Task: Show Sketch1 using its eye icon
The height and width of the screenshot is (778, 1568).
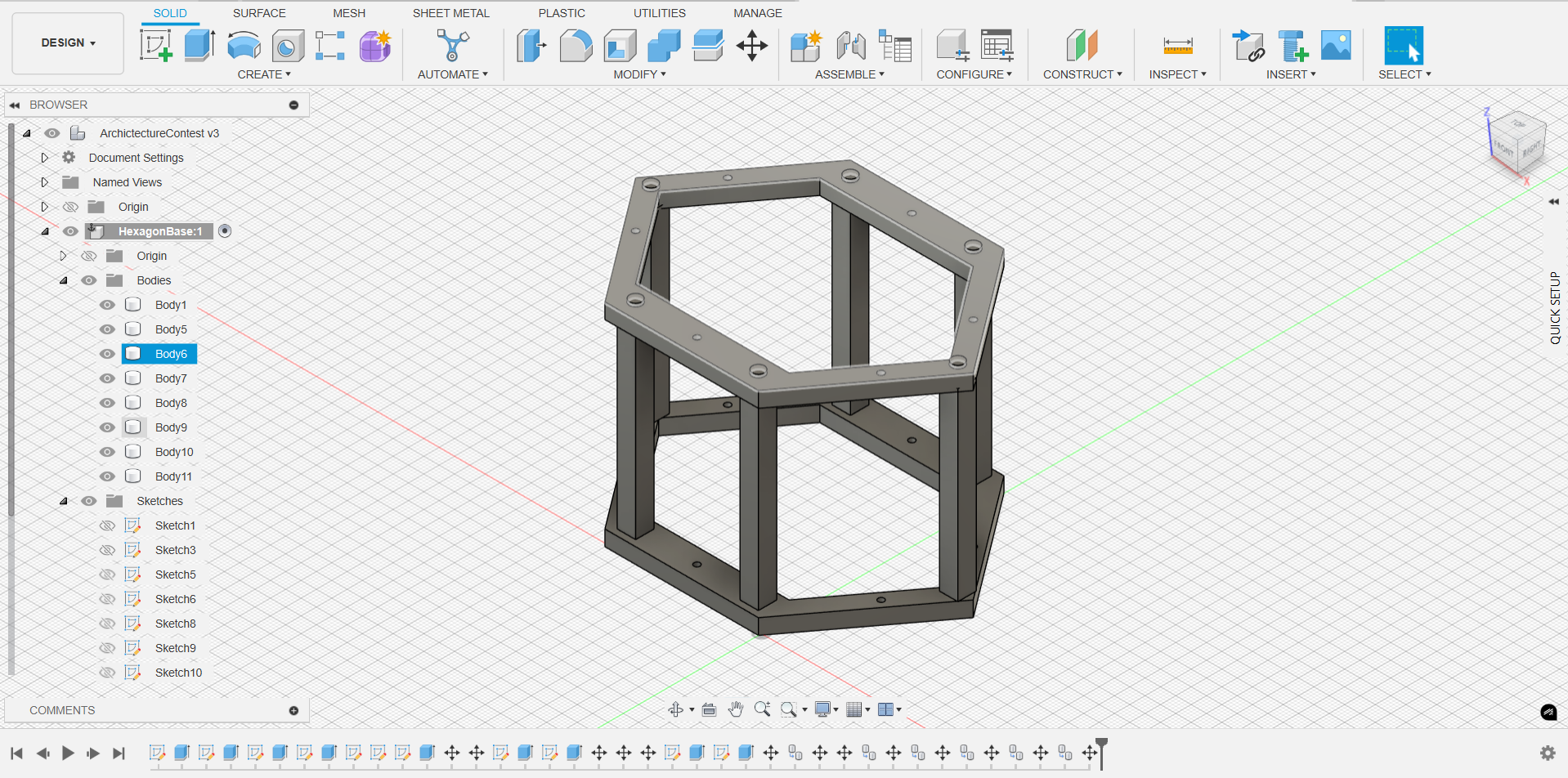Action: click(x=107, y=525)
